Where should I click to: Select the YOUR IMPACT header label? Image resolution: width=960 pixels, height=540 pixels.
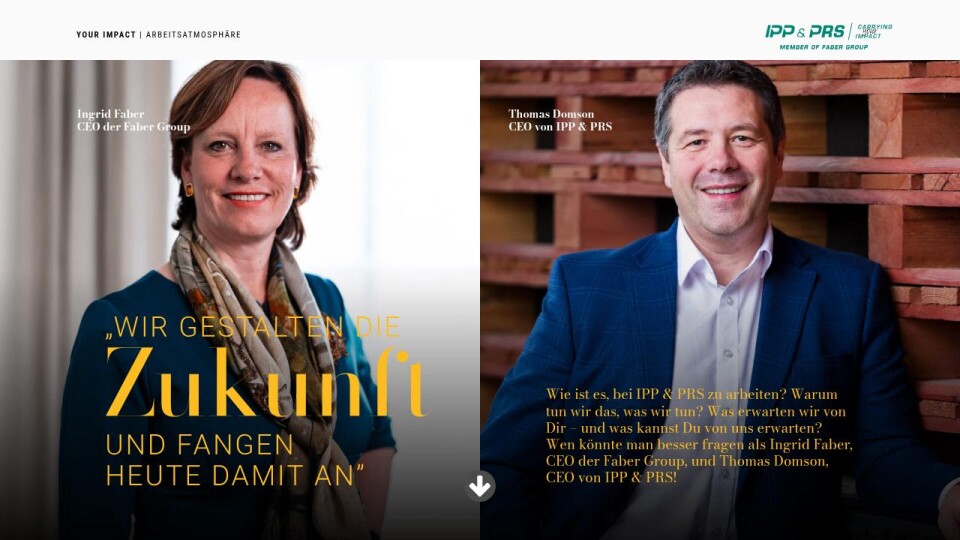[x=106, y=35]
